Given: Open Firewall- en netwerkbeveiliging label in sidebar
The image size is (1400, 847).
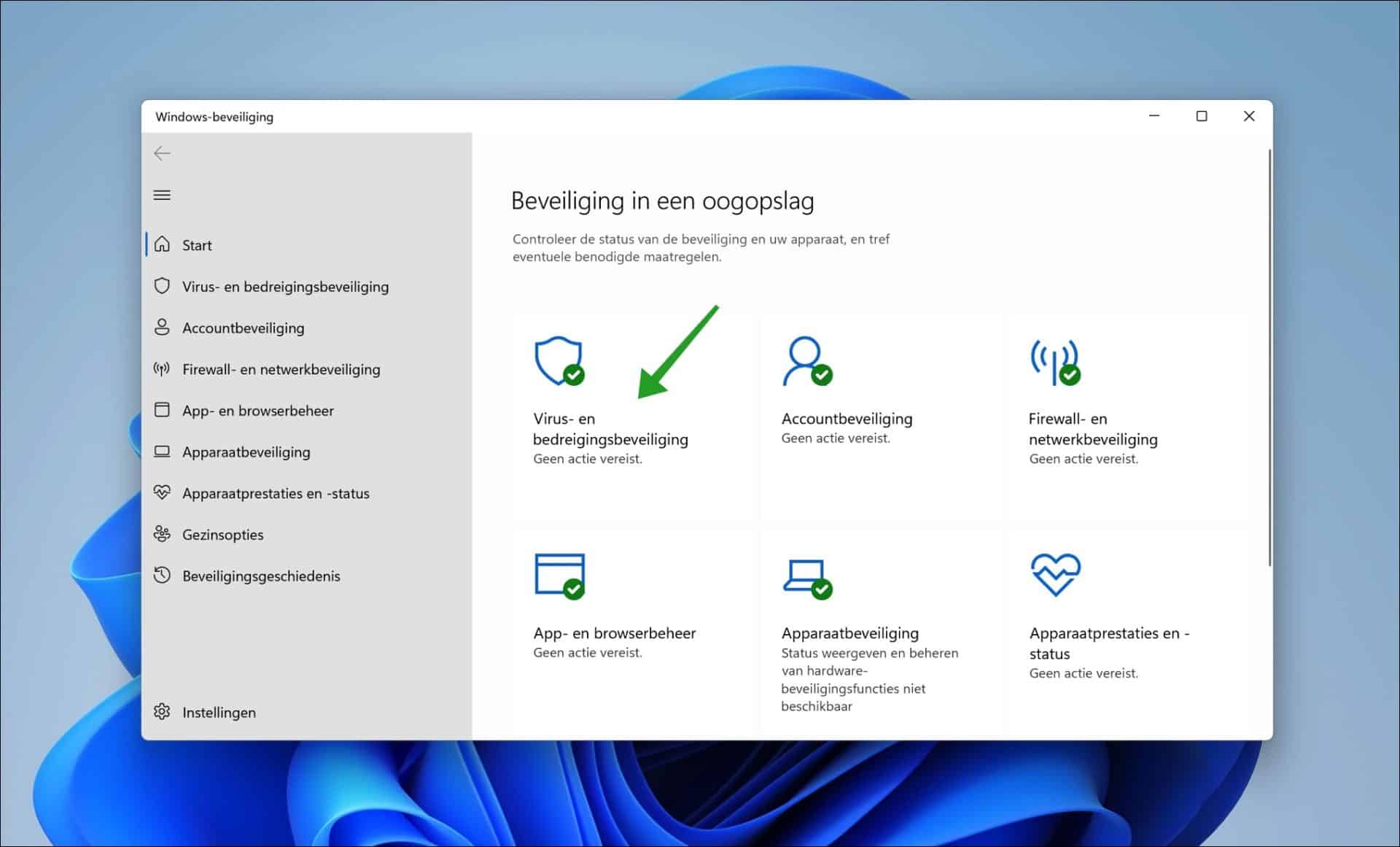Looking at the screenshot, I should tap(281, 369).
